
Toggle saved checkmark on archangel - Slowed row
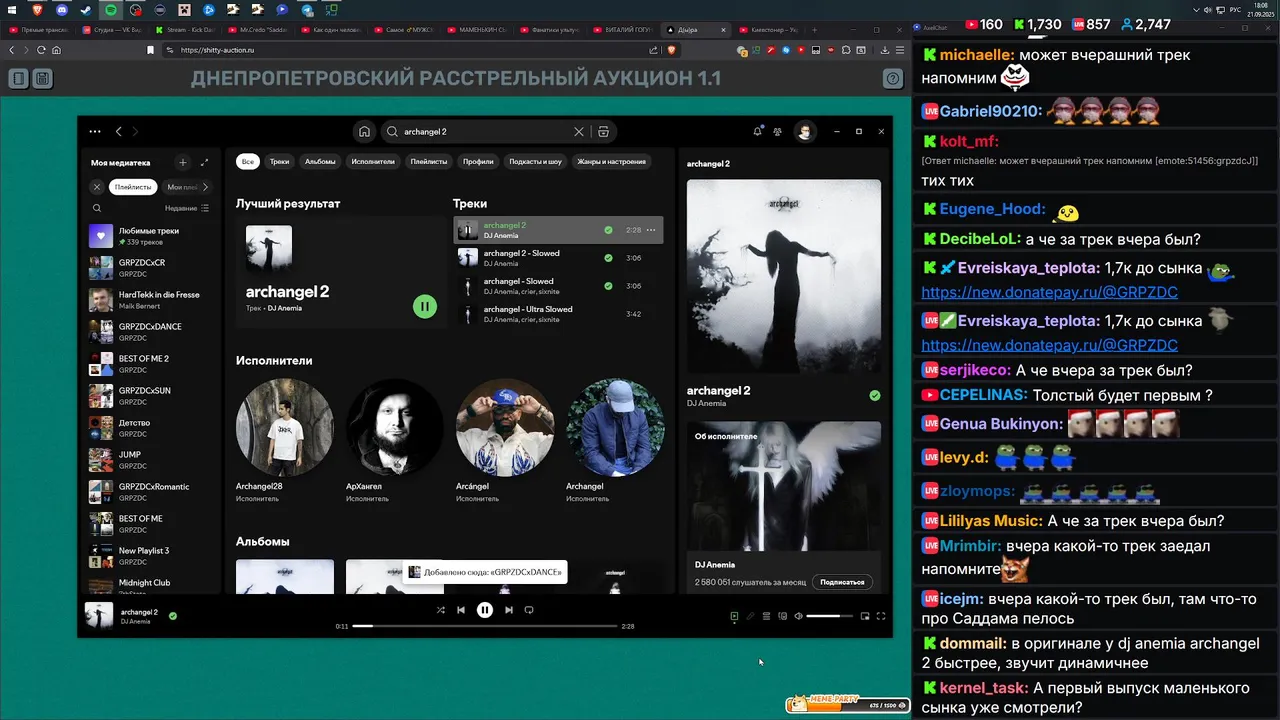click(608, 286)
